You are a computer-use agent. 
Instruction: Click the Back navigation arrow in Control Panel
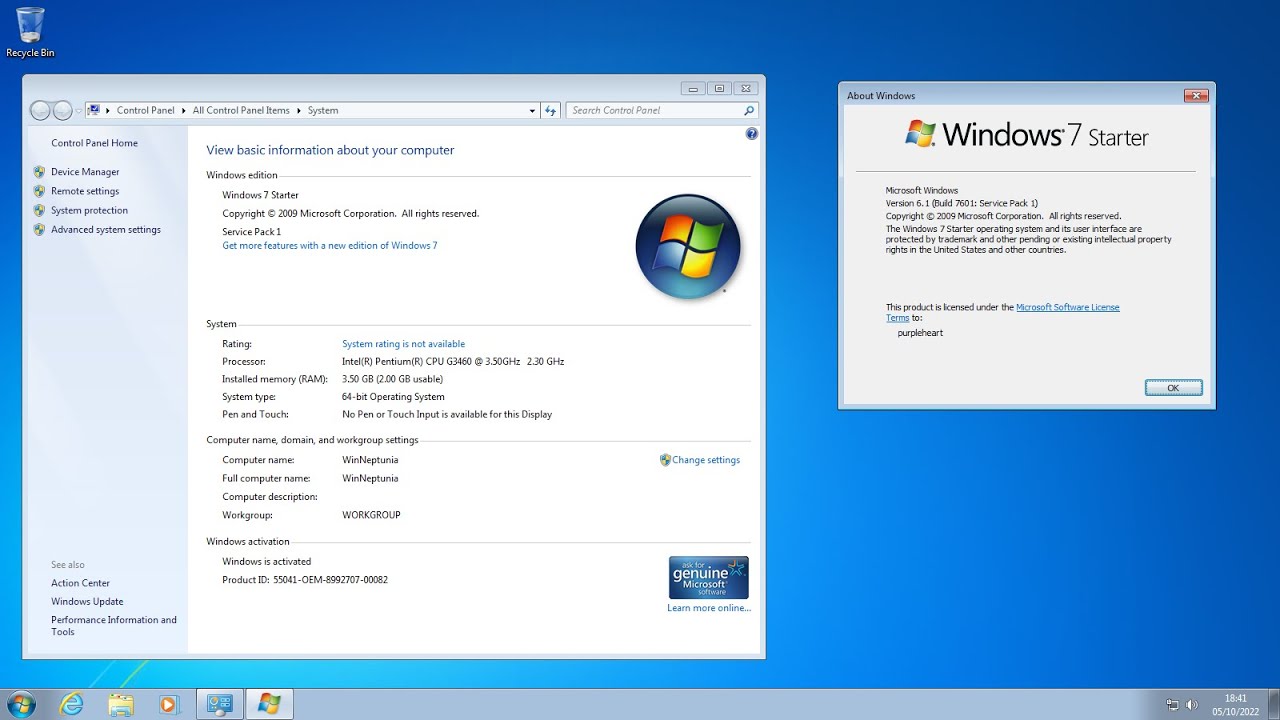[x=41, y=110]
